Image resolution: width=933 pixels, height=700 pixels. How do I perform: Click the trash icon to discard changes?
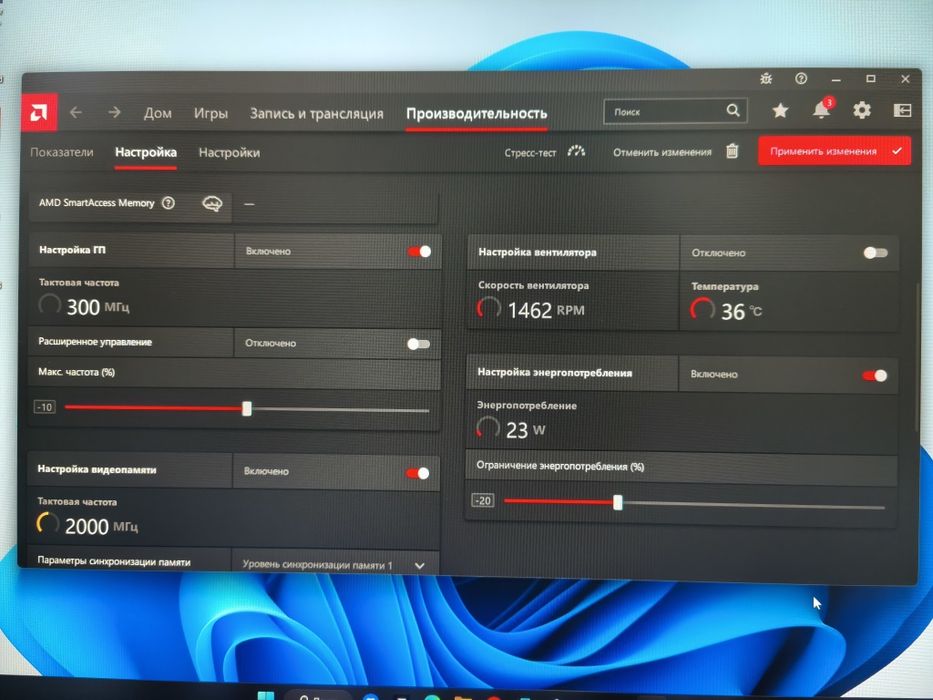point(732,151)
